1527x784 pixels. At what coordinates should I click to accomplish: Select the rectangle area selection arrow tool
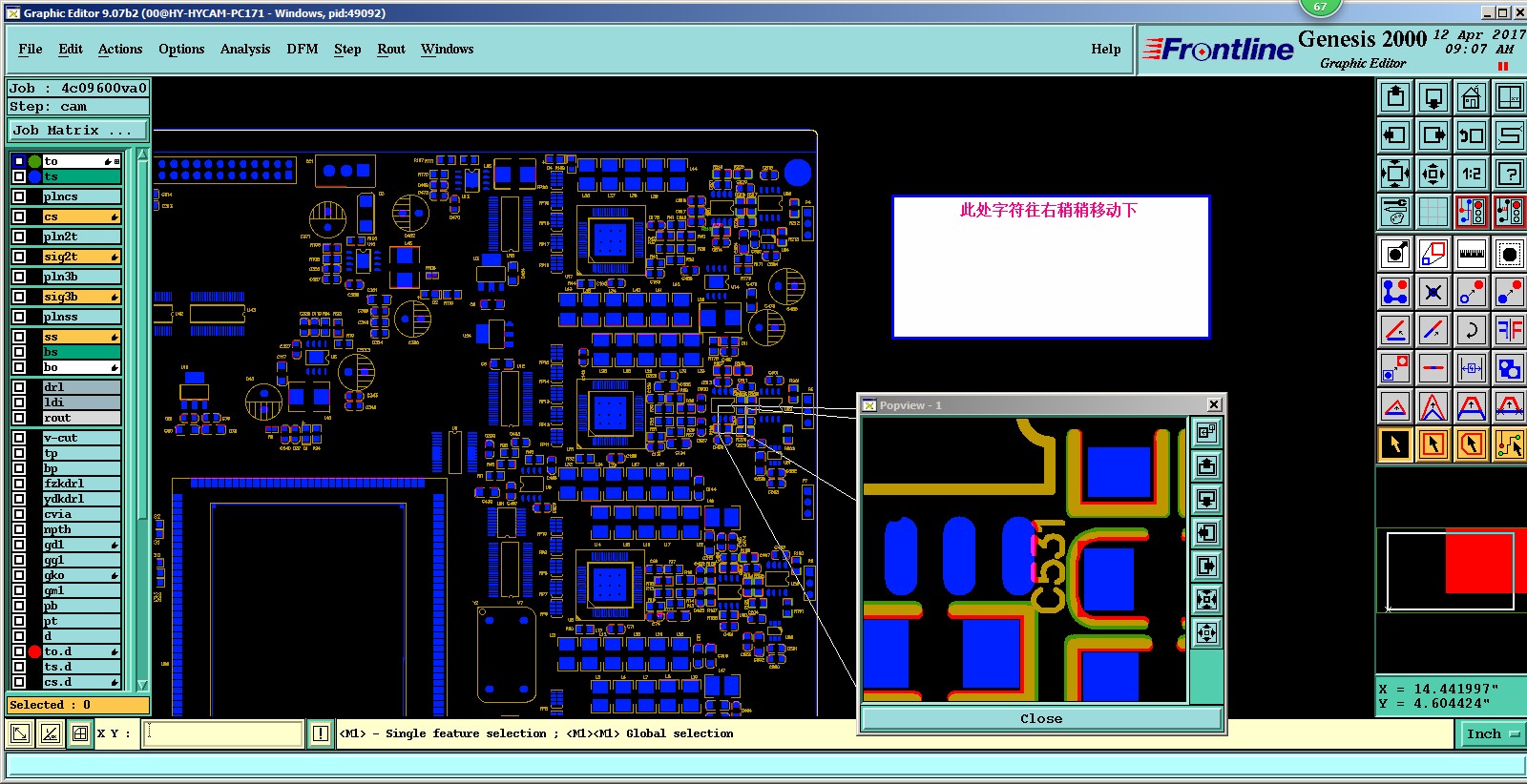[x=1433, y=444]
